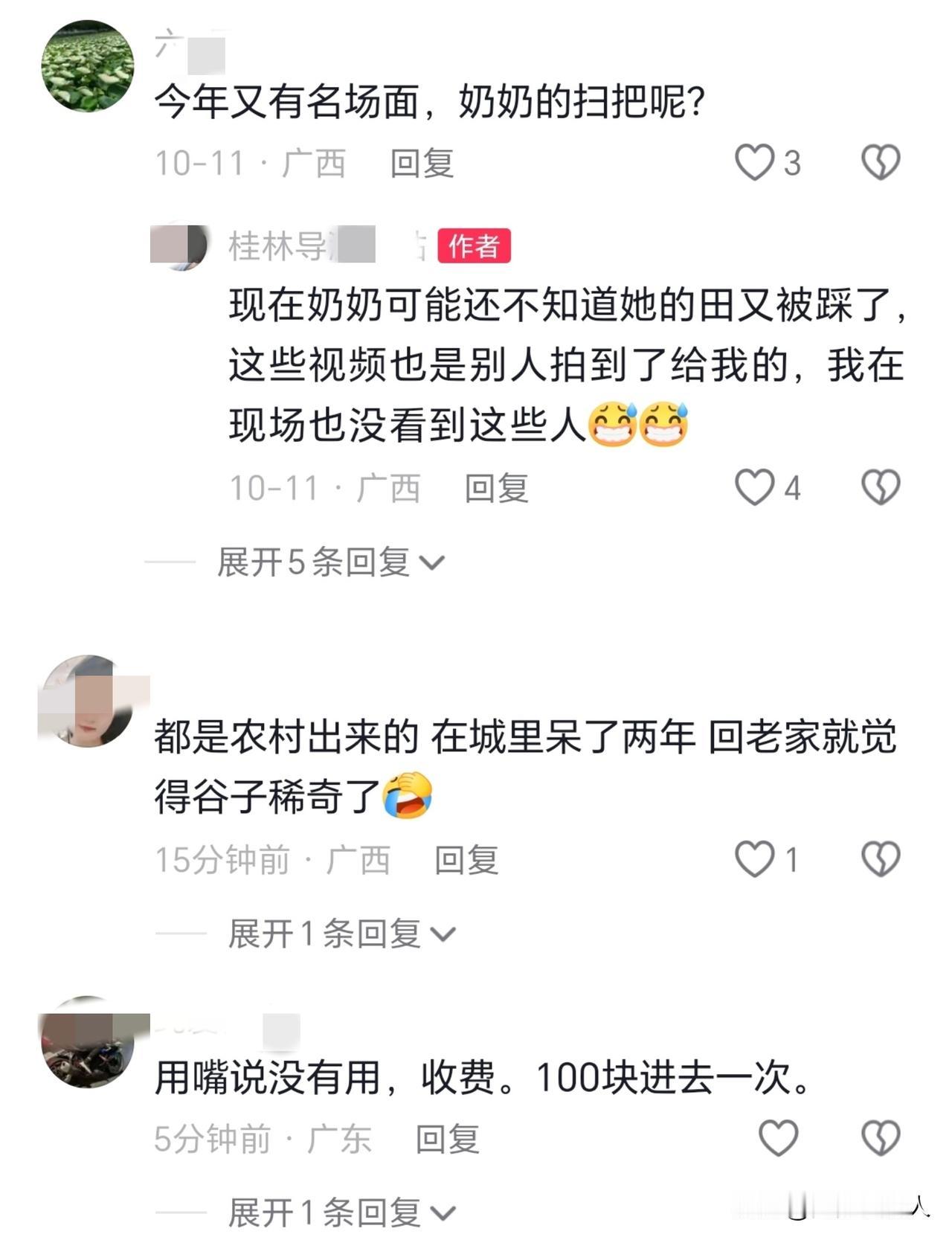Tap the red 作者 badge
Screen dimensions: 952x1240
474,245
